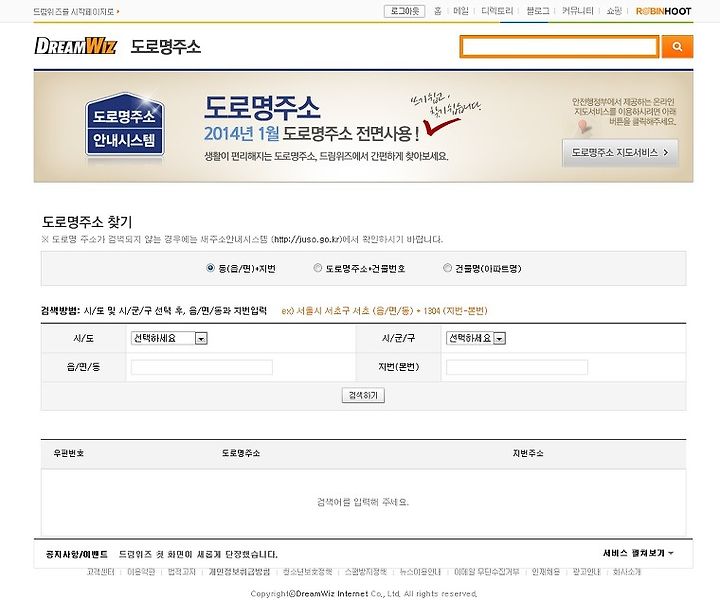Click 인재채용 in the footer
This screenshot has height=600, width=720.
click(x=546, y=572)
